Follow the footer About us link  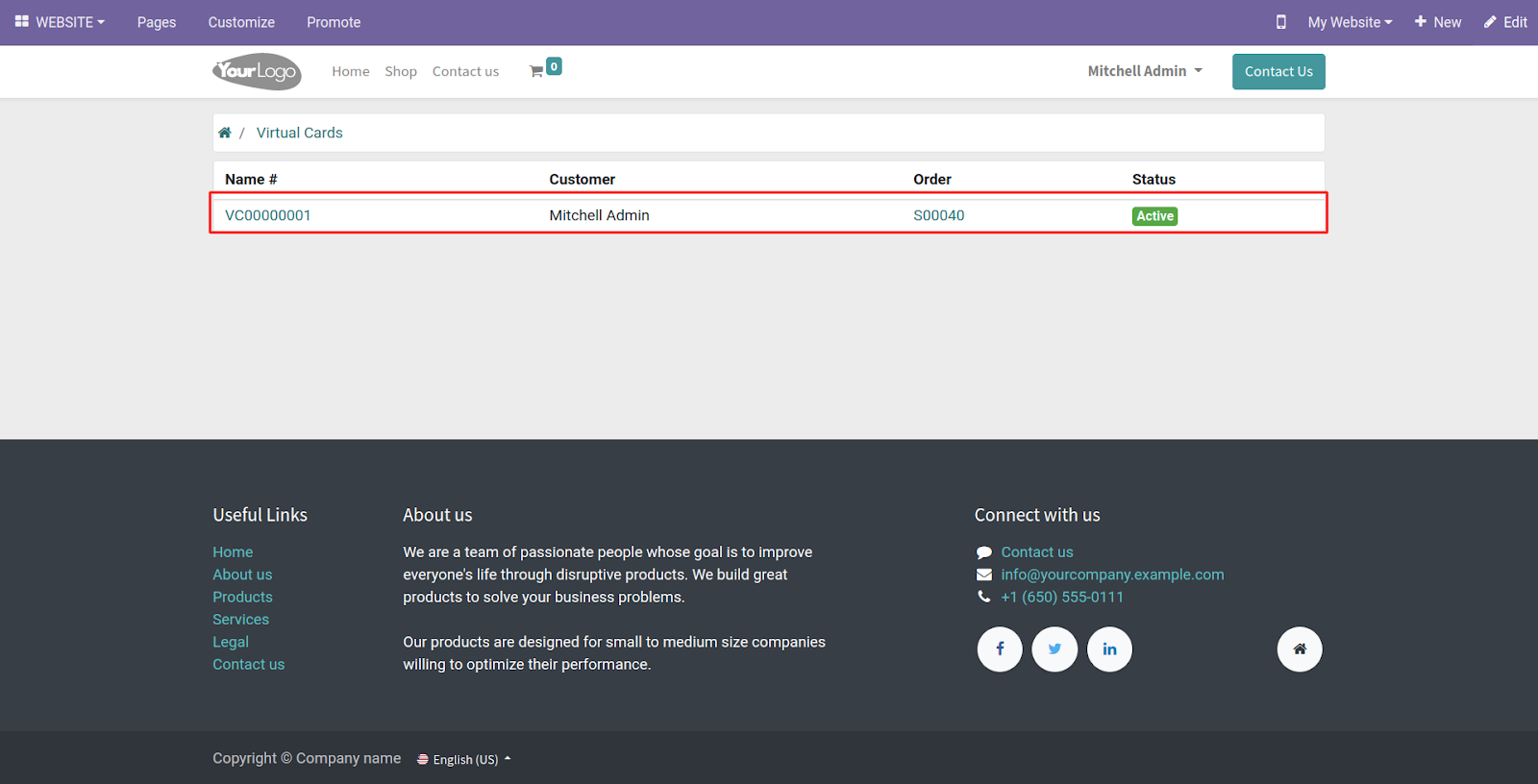tap(242, 575)
